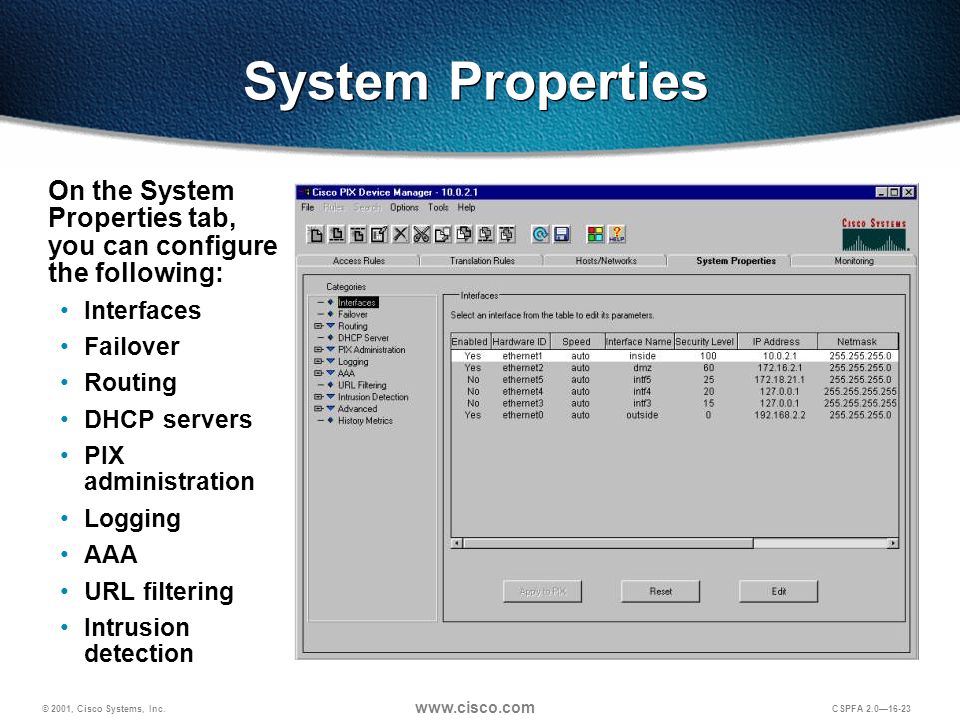This screenshot has height=720, width=960.
Task: Switch to the Access Rules tab
Action: tap(359, 261)
